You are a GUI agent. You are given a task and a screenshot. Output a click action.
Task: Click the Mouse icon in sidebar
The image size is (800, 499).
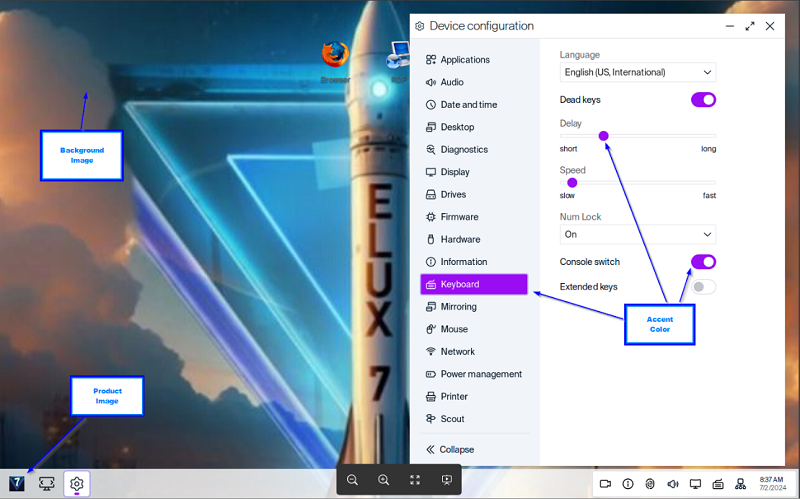(431, 329)
